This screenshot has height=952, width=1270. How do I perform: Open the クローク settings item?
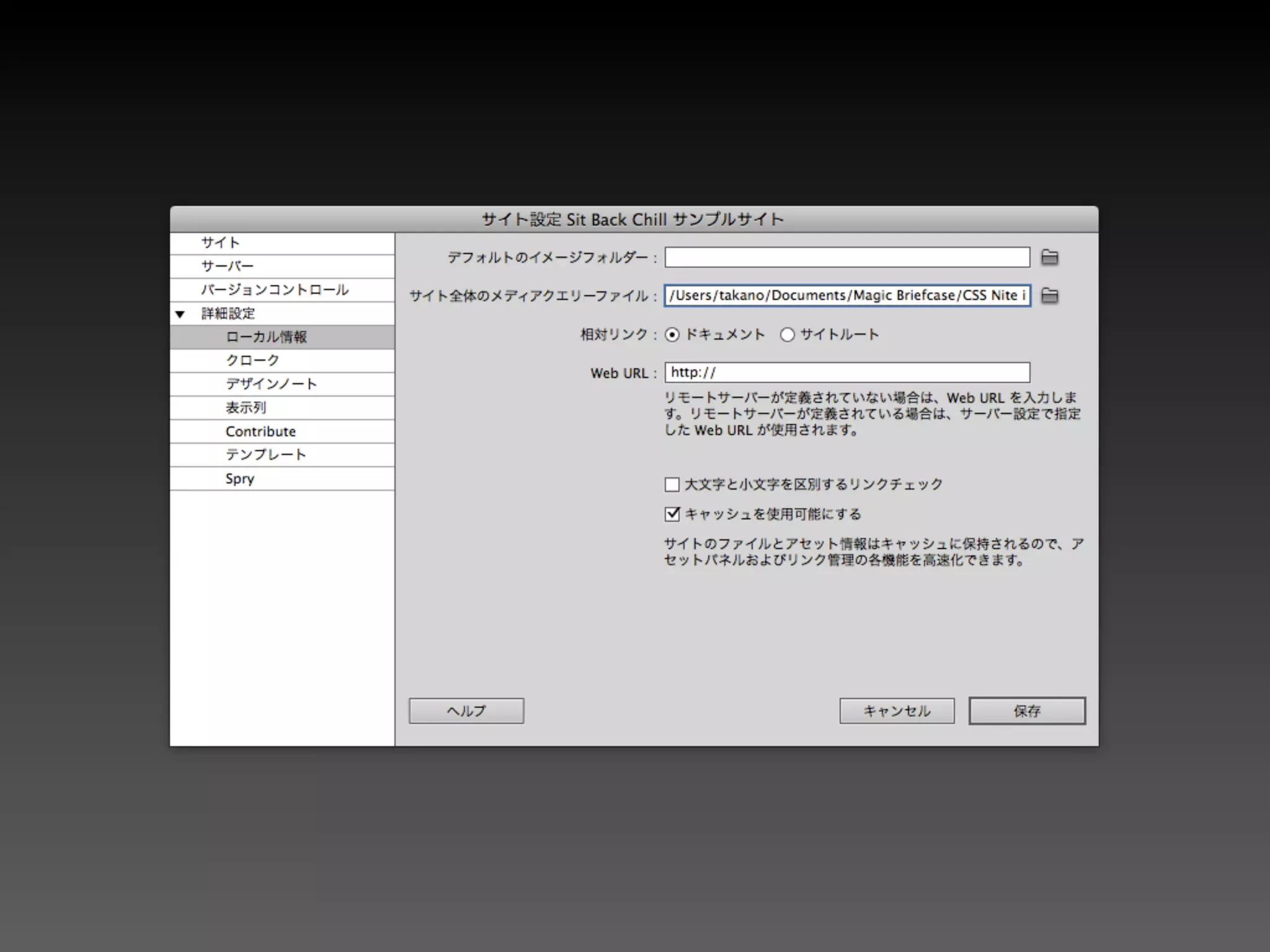(x=252, y=361)
